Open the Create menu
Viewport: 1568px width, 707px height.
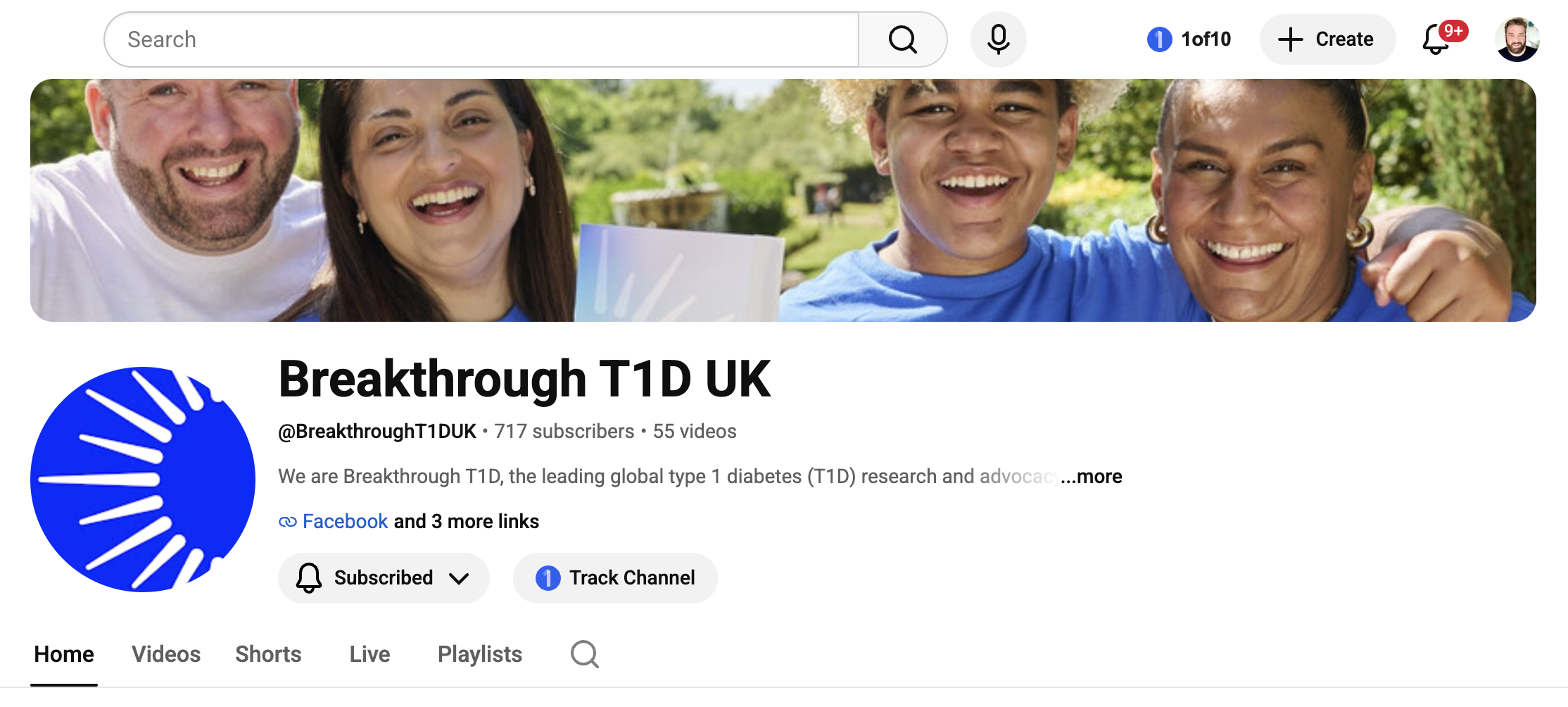[x=1327, y=39]
